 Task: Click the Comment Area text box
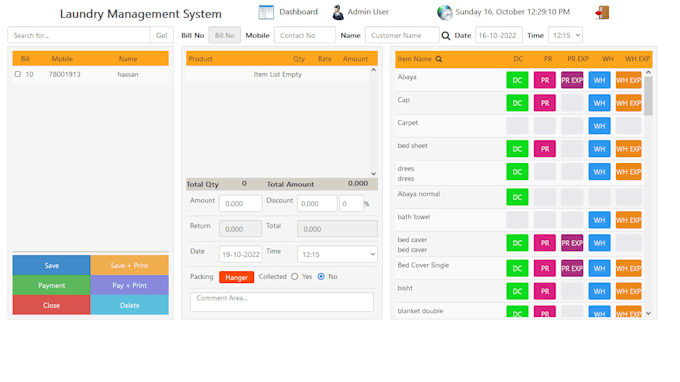[x=282, y=302]
